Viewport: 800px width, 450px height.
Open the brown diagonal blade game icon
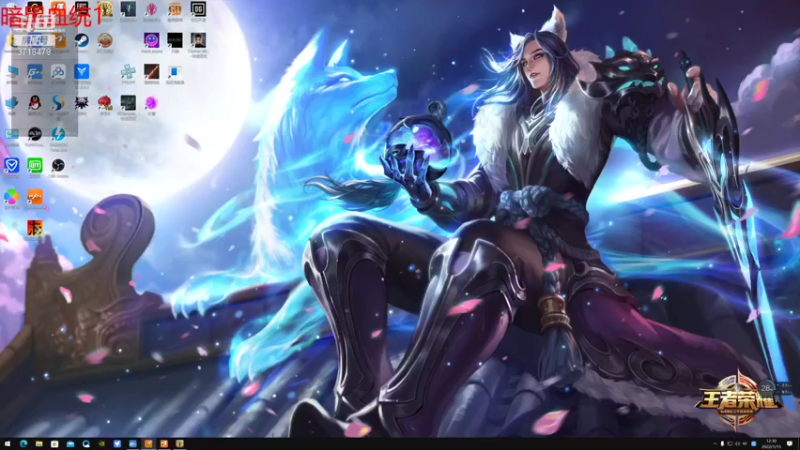tap(152, 72)
